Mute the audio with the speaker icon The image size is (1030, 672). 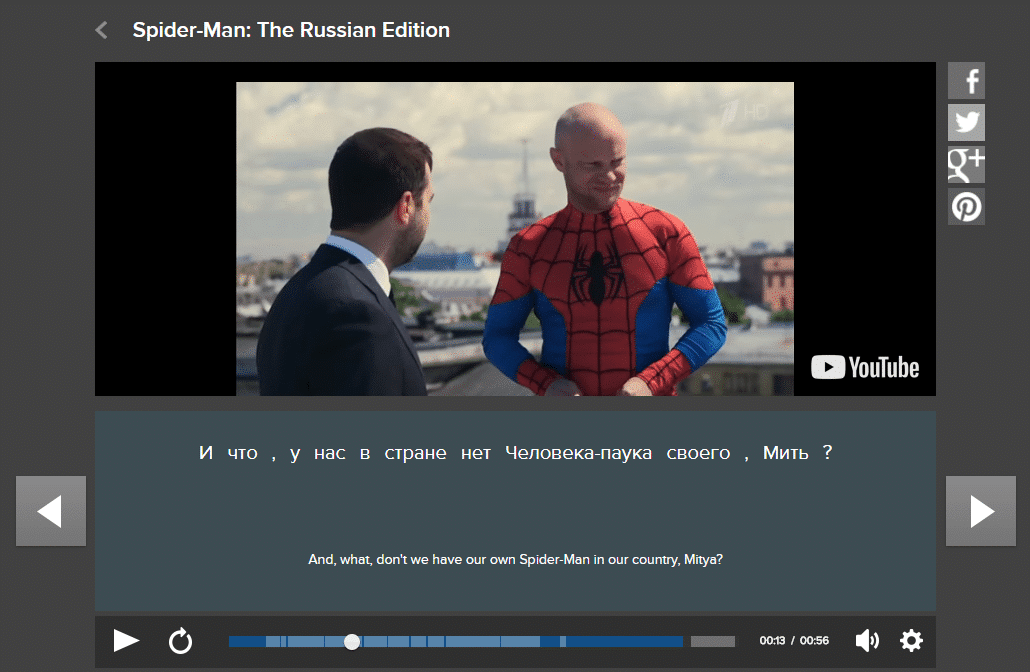[867, 641]
